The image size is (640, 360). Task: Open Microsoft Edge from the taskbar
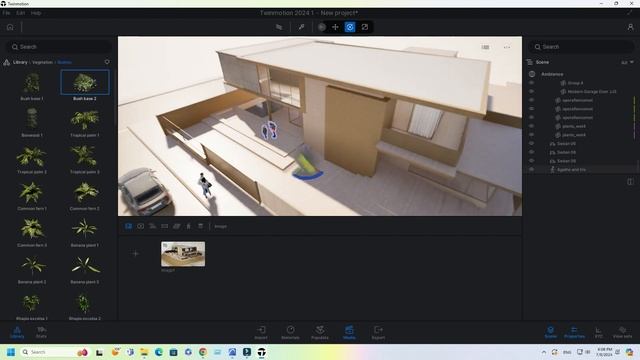coord(159,352)
